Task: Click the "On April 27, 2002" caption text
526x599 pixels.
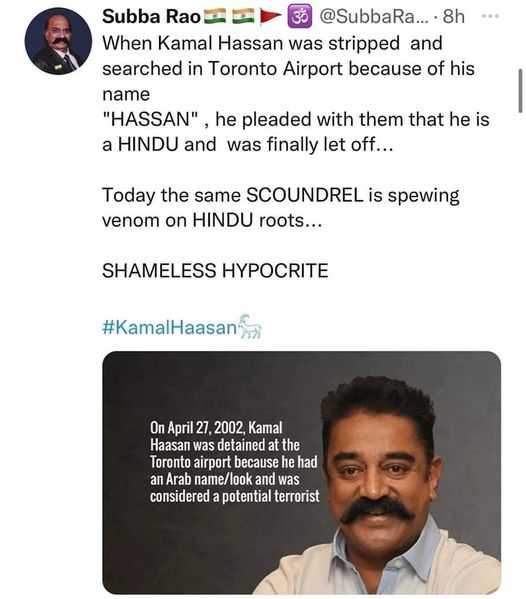Action: click(x=216, y=427)
